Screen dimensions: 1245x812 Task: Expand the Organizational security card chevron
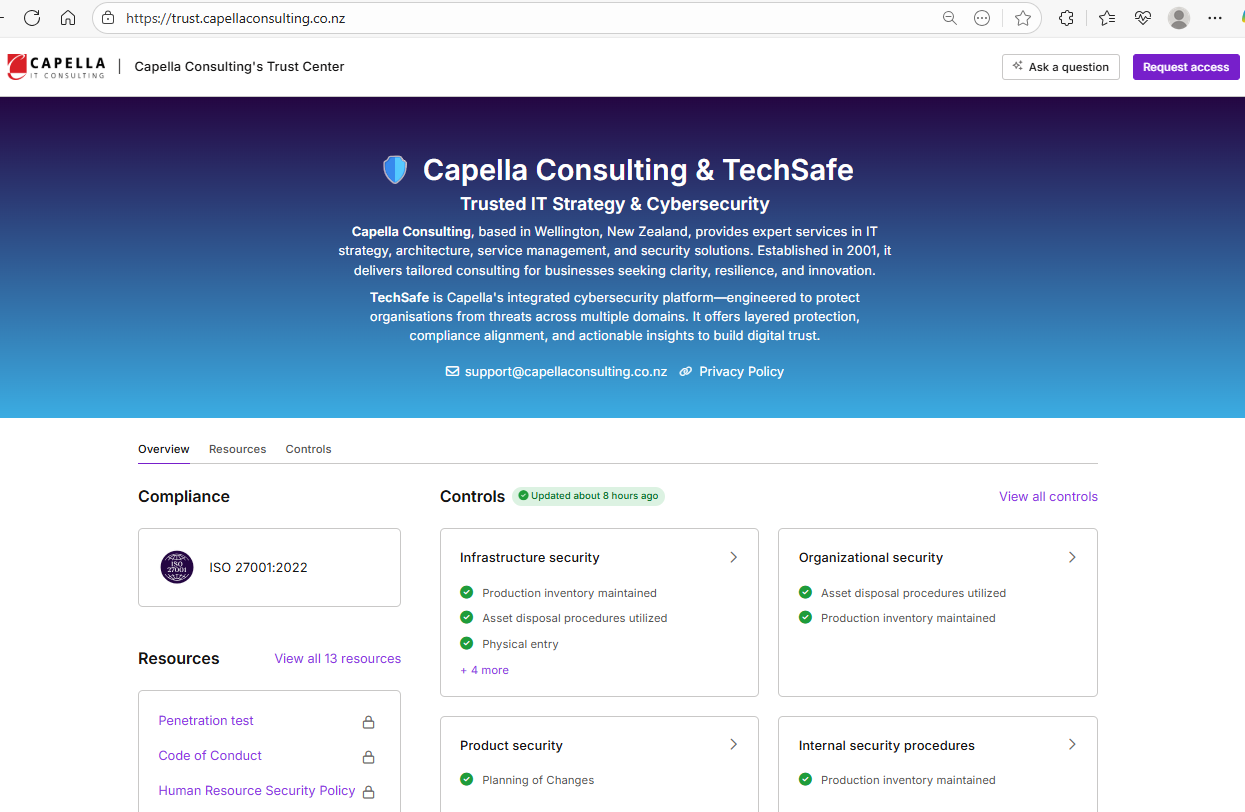point(1072,557)
